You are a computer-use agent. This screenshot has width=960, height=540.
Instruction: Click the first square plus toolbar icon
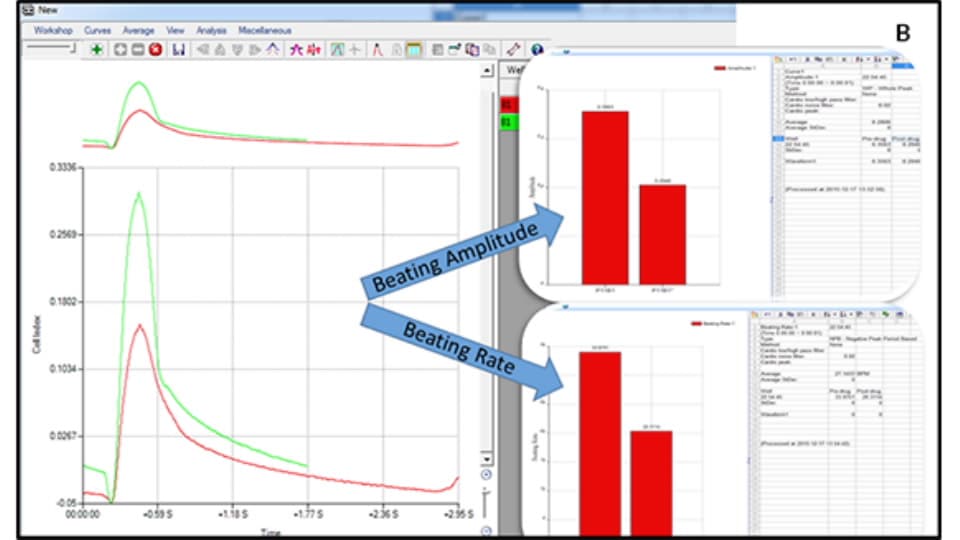118,49
